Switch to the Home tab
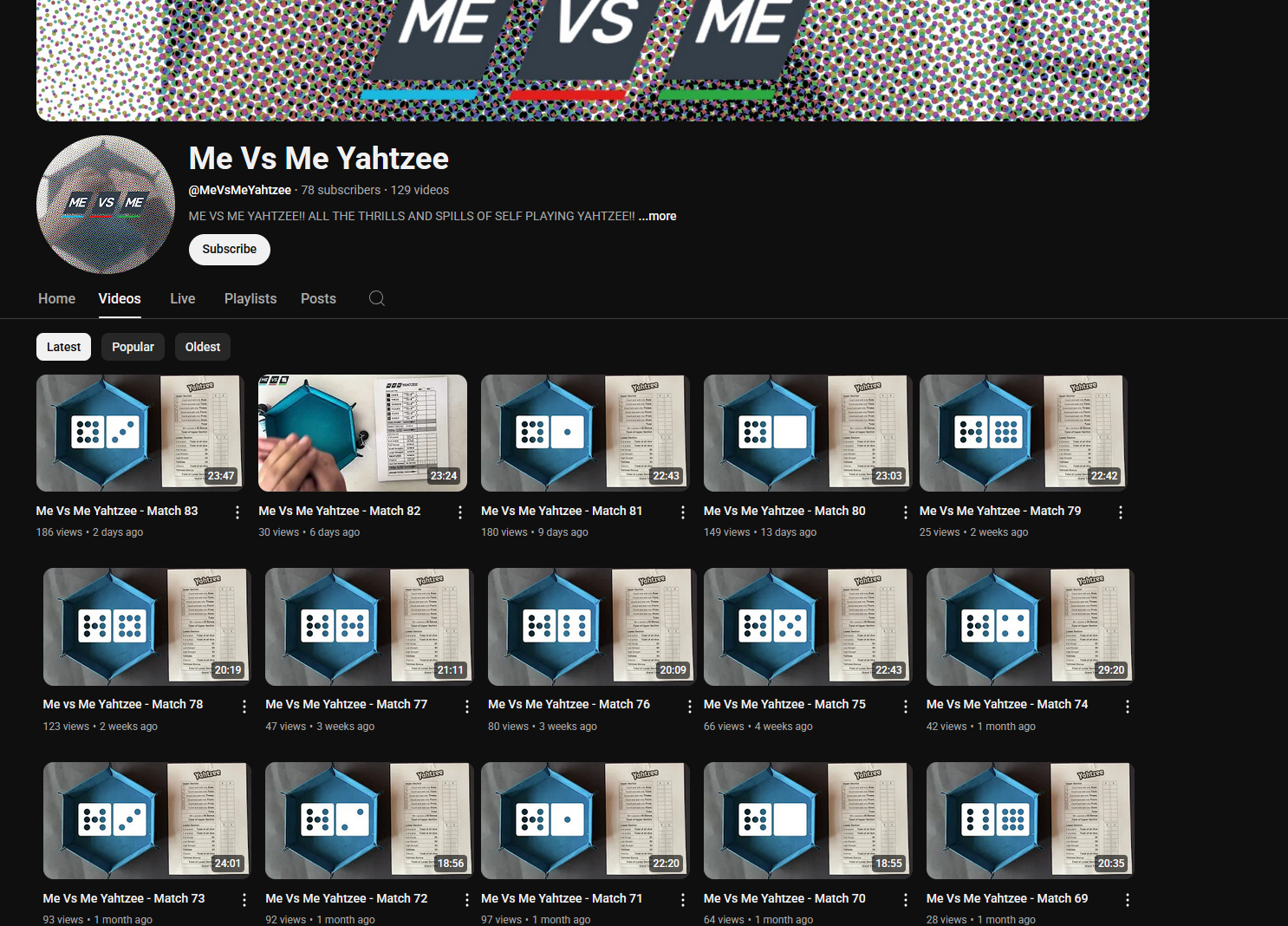This screenshot has height=926, width=1288. [x=57, y=298]
